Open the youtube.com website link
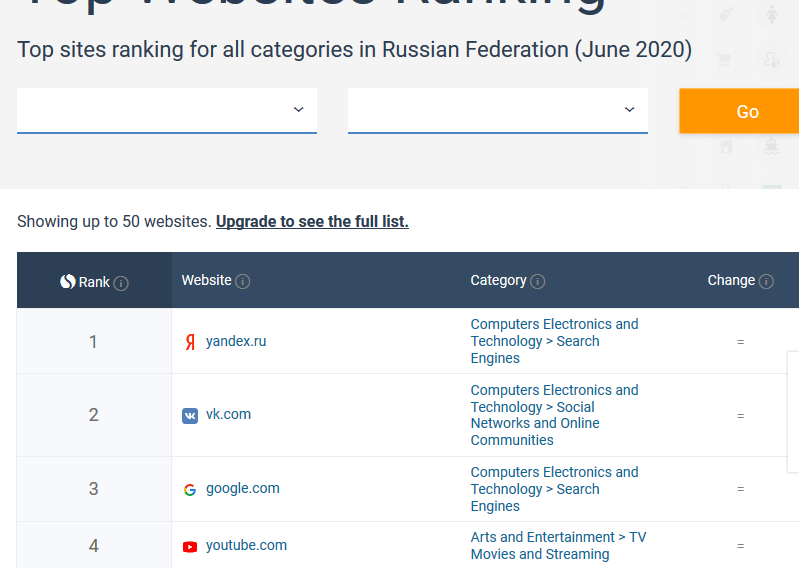This screenshot has width=799, height=568. coord(246,546)
